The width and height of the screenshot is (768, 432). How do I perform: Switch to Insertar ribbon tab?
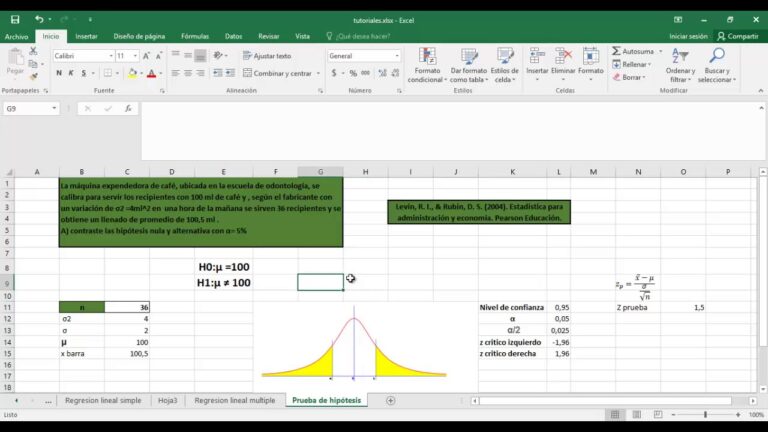pyautogui.click(x=86, y=36)
